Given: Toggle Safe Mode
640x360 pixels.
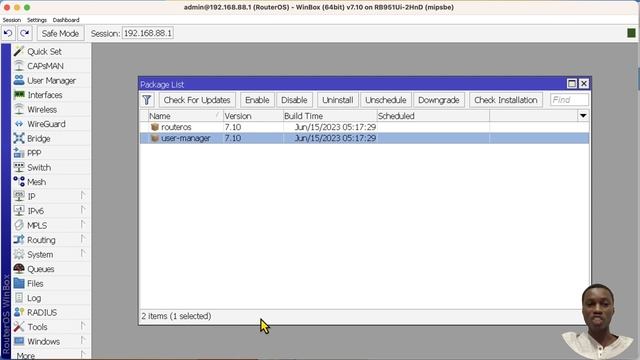Looking at the screenshot, I should tap(60, 33).
